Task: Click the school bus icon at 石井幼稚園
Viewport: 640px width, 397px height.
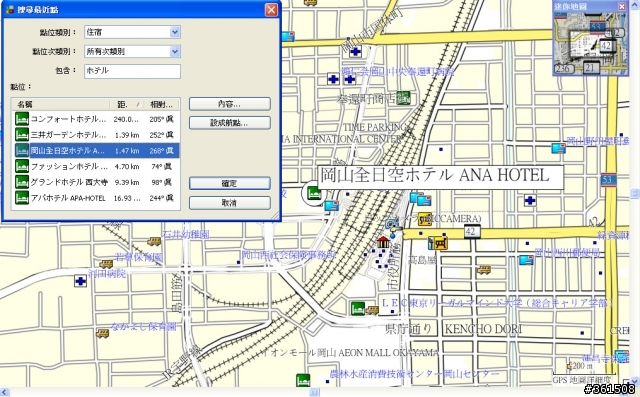Action: tap(154, 241)
